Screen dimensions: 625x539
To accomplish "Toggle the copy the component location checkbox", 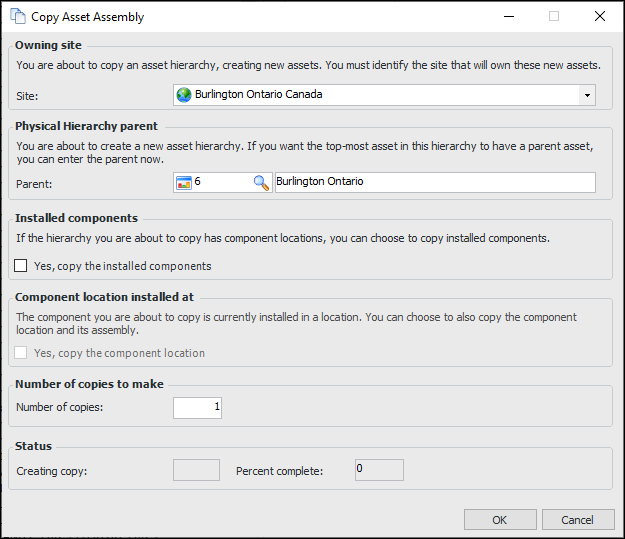I will tap(21, 353).
